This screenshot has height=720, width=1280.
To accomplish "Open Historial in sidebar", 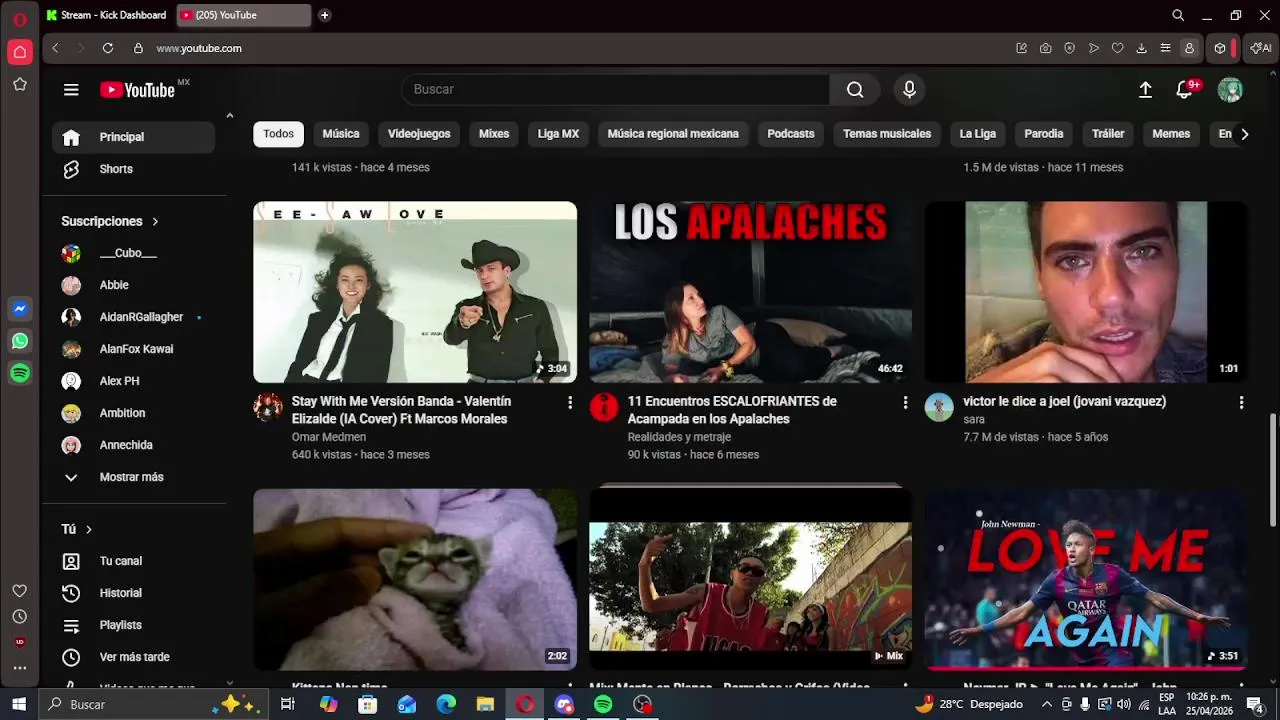I will tap(133, 593).
